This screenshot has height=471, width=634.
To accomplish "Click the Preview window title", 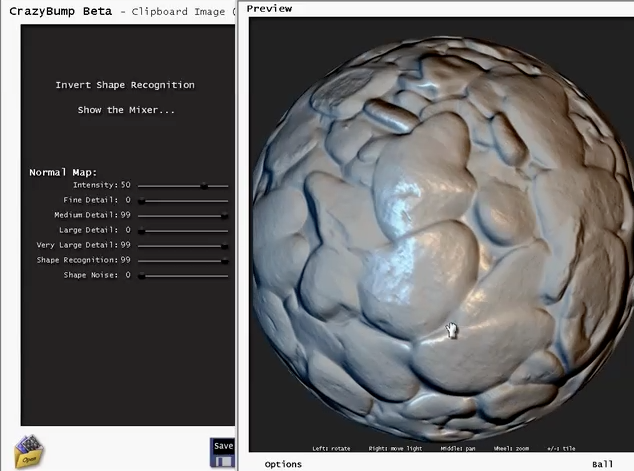I will tap(269, 8).
